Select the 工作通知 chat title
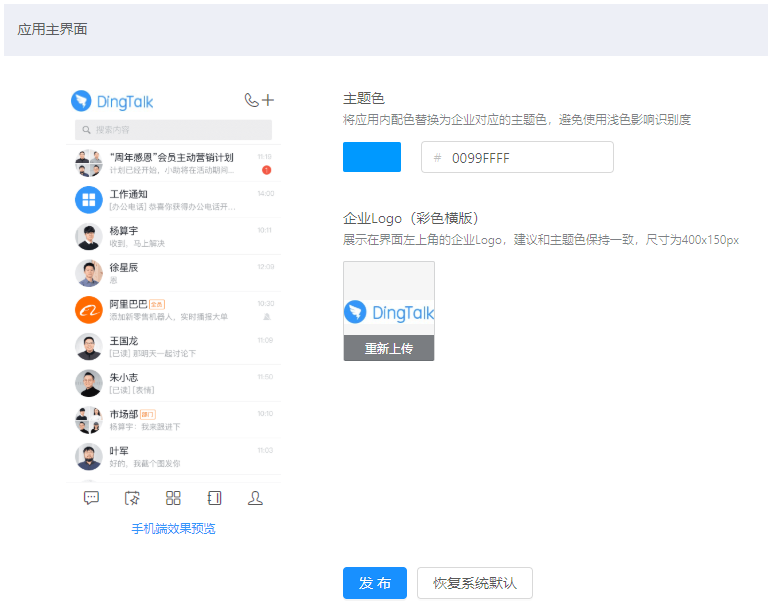Screen dimensions: 772x610 pos(128,194)
